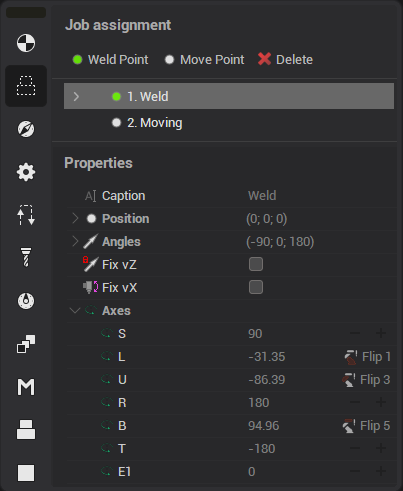Open the origin/coordinate system sidebar icon

coord(26,43)
